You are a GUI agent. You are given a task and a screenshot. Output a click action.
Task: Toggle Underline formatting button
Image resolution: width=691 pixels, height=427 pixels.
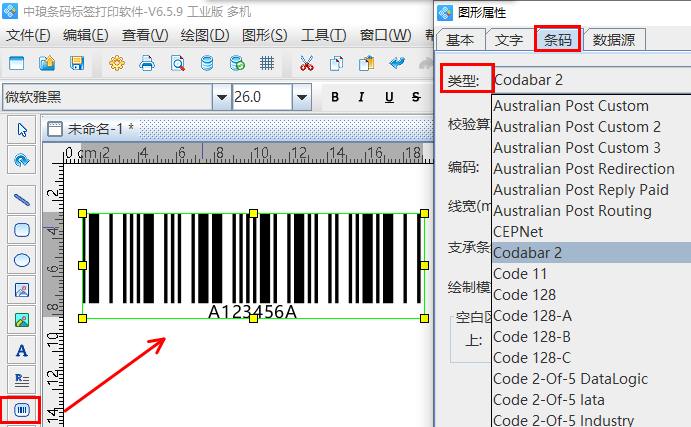389,97
